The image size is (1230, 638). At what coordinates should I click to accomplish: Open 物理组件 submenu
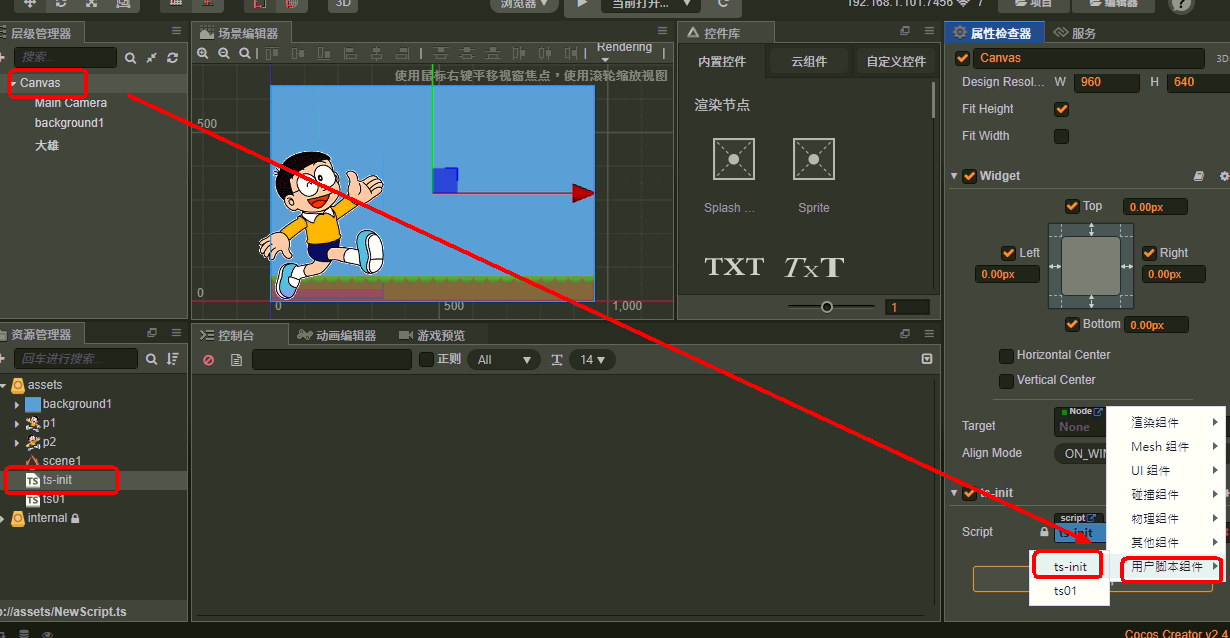[x=1166, y=518]
